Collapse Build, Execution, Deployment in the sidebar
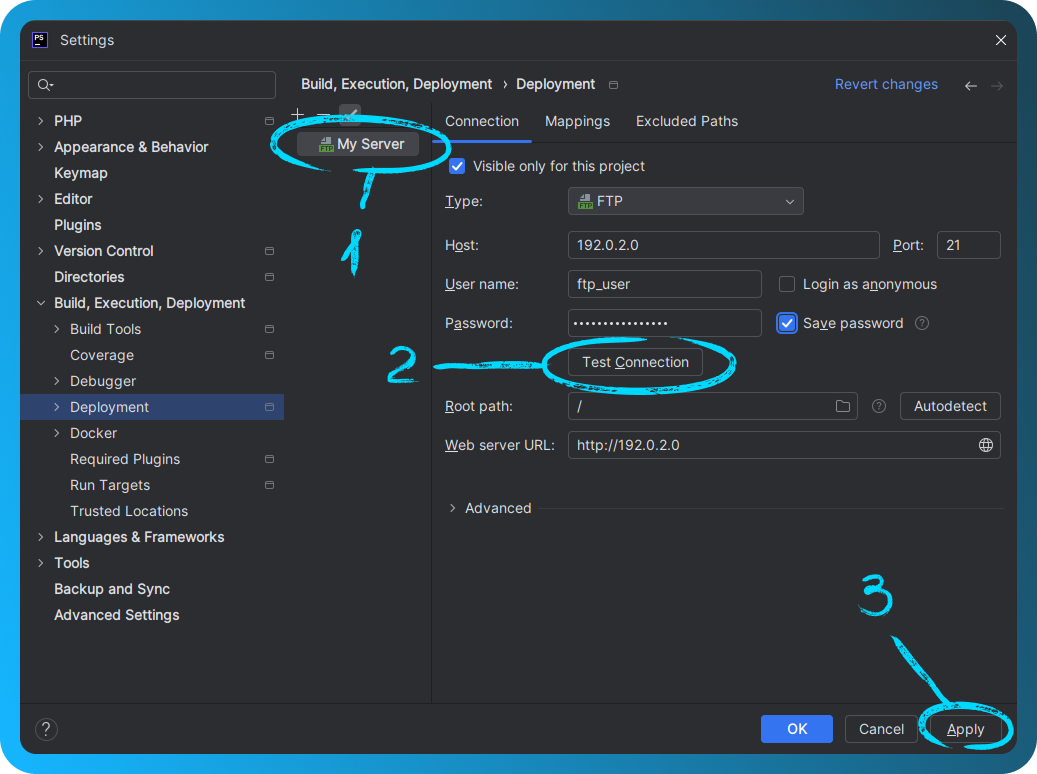The height and width of the screenshot is (774, 1037). click(x=40, y=302)
